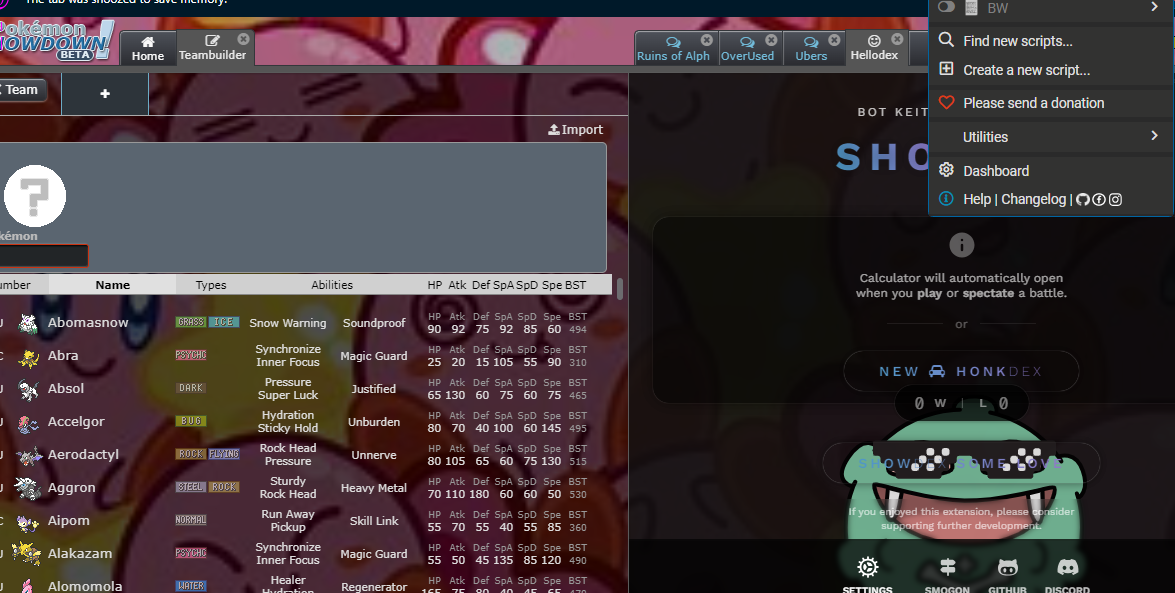The width and height of the screenshot is (1175, 593).
Task: Click the Pokémon list scrollbar thumb
Action: (x=620, y=289)
